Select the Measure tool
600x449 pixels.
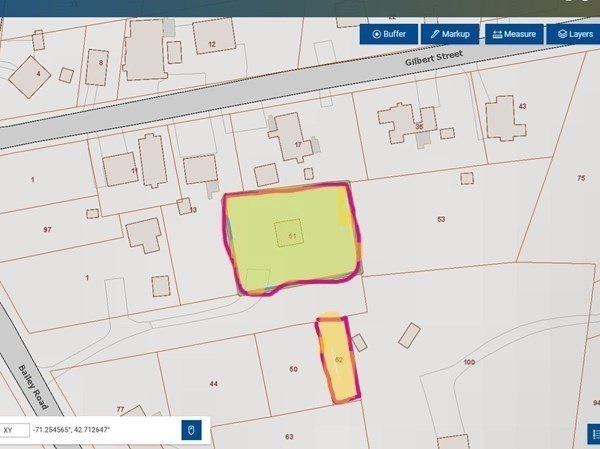point(514,34)
